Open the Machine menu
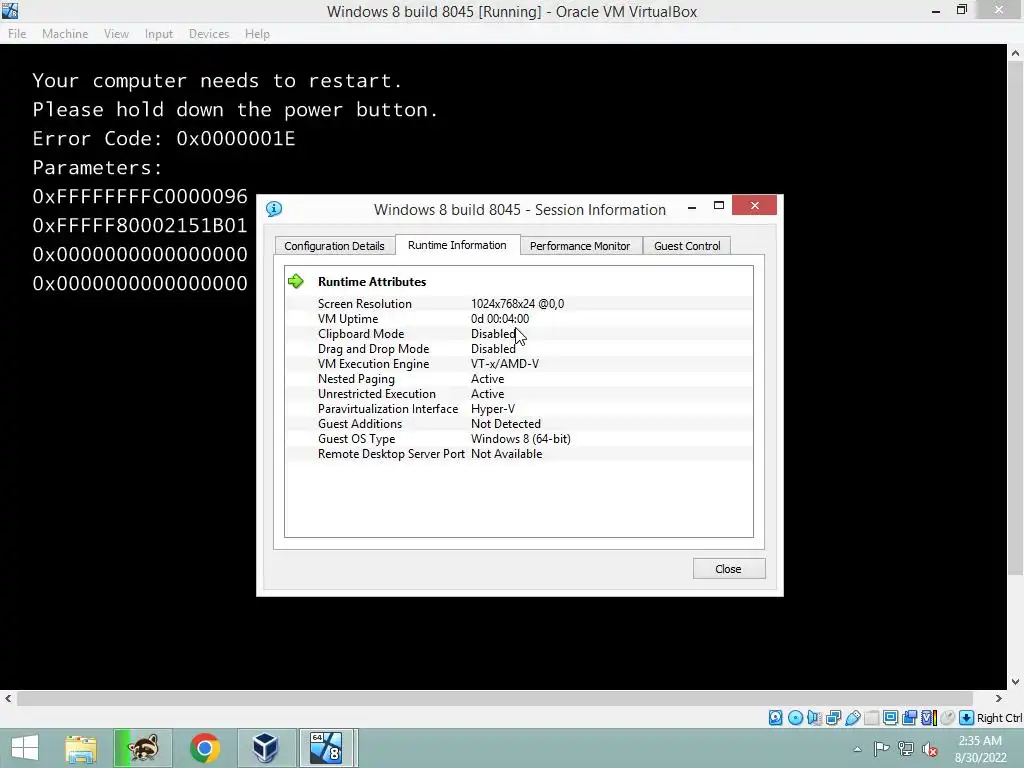This screenshot has height=768, width=1024. 65,34
